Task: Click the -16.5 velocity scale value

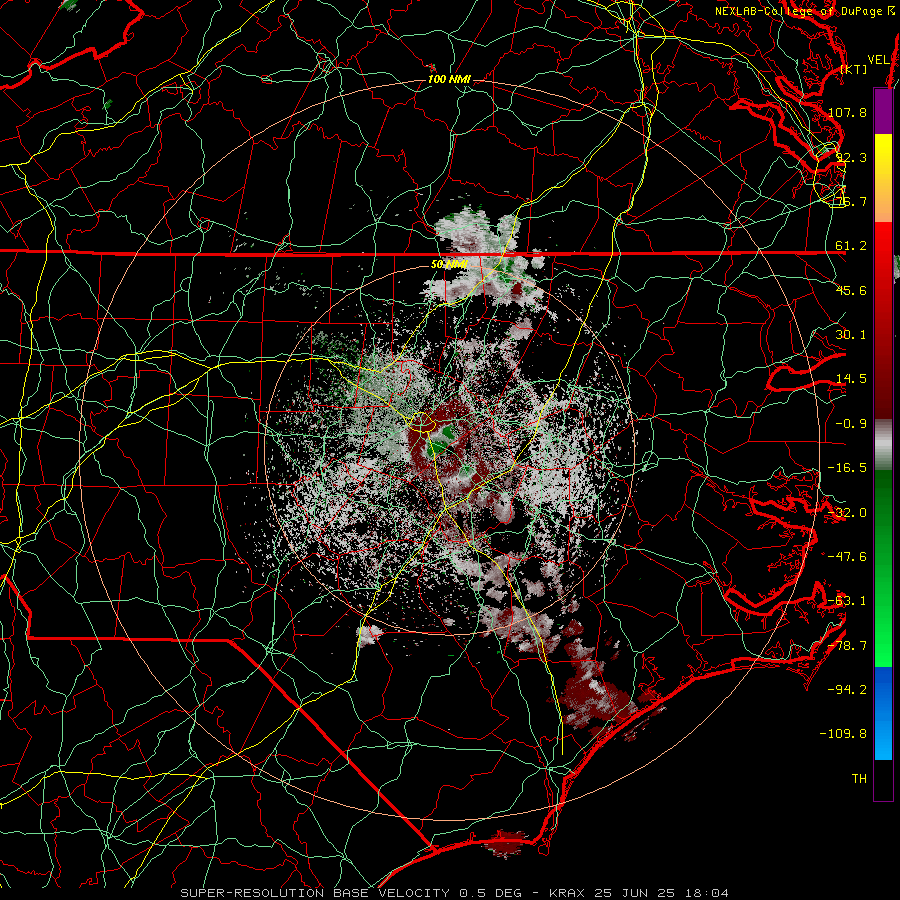Action: pyautogui.click(x=847, y=468)
